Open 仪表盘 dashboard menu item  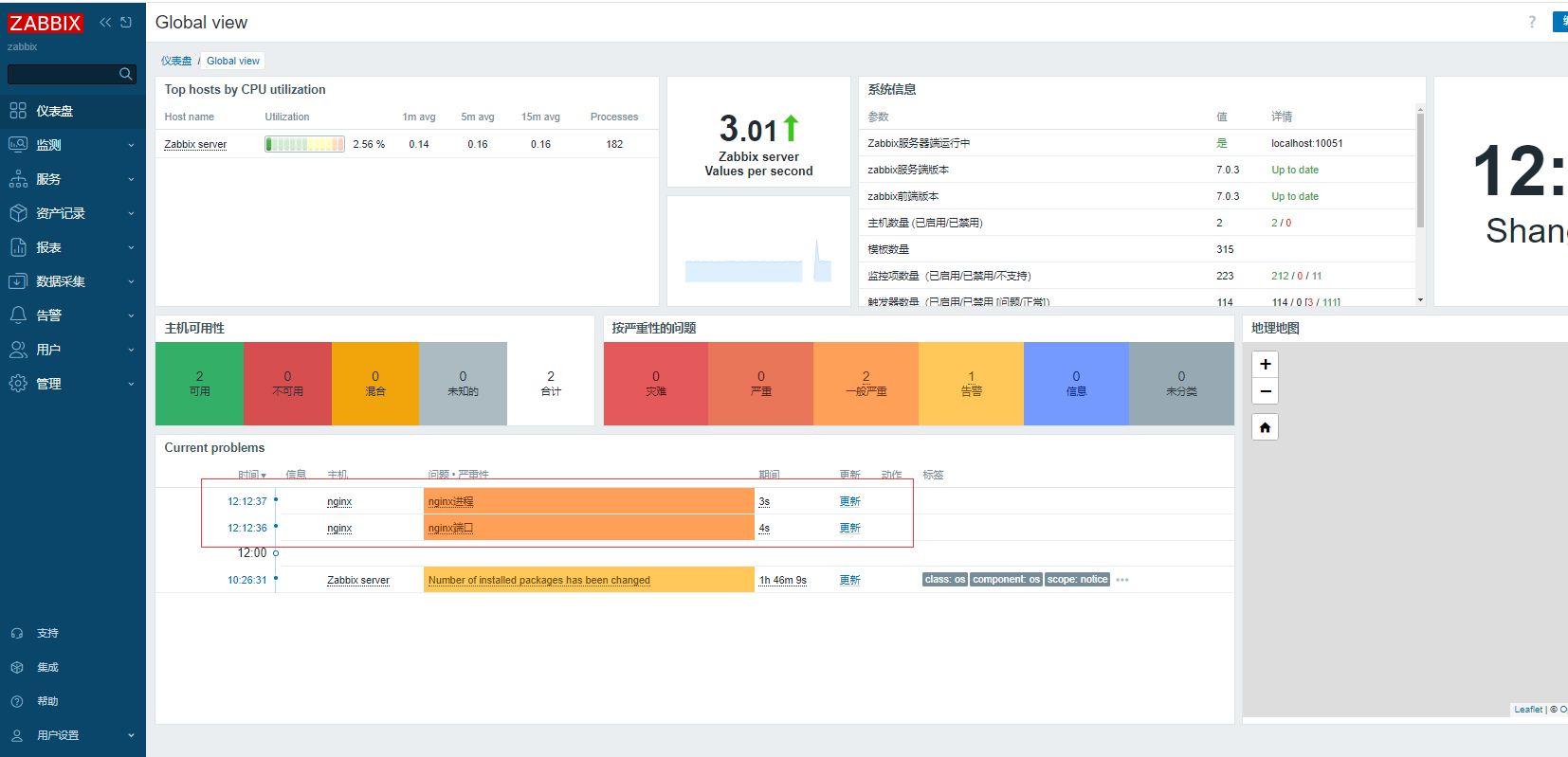(x=73, y=111)
